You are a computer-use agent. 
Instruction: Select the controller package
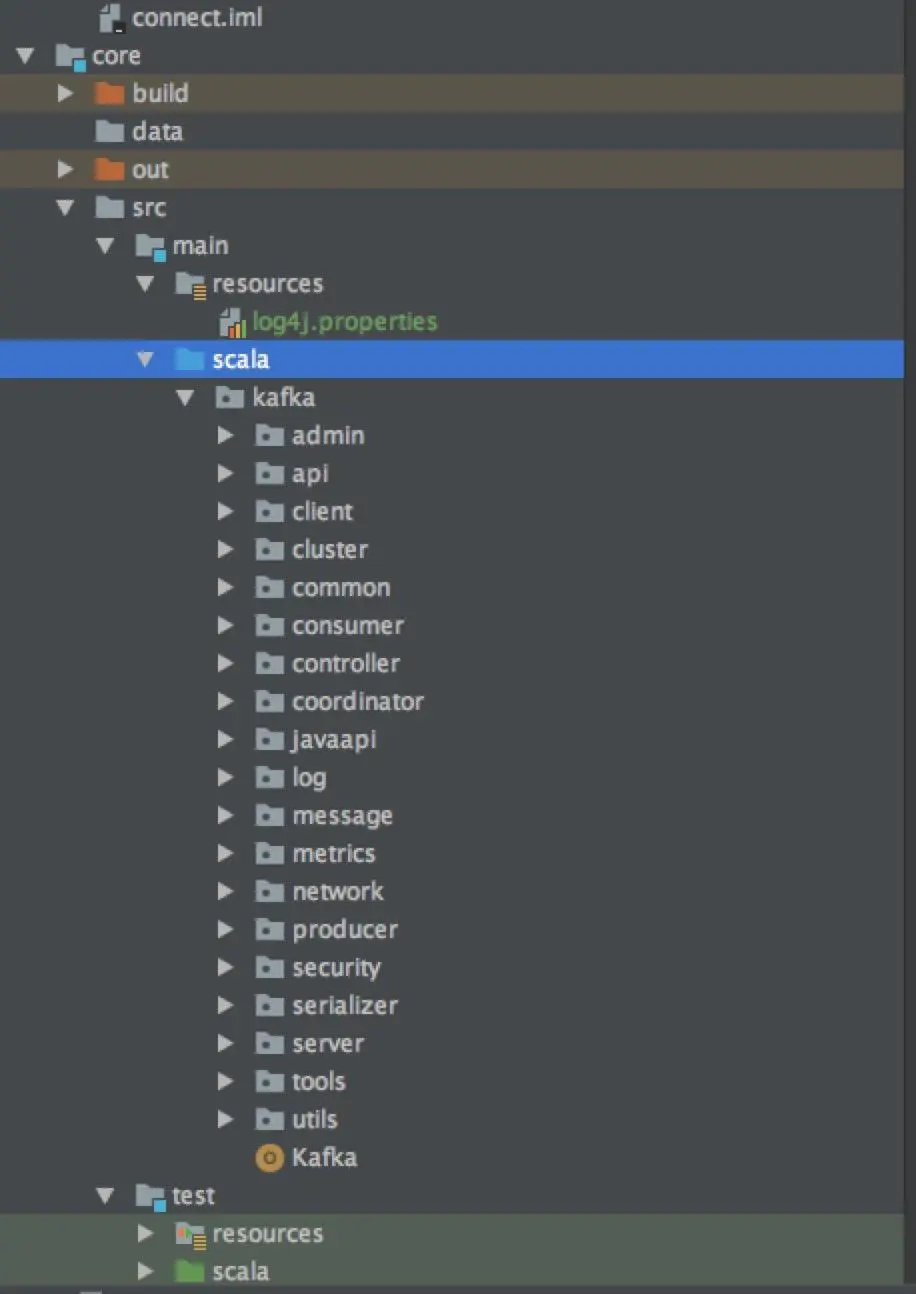(x=345, y=663)
